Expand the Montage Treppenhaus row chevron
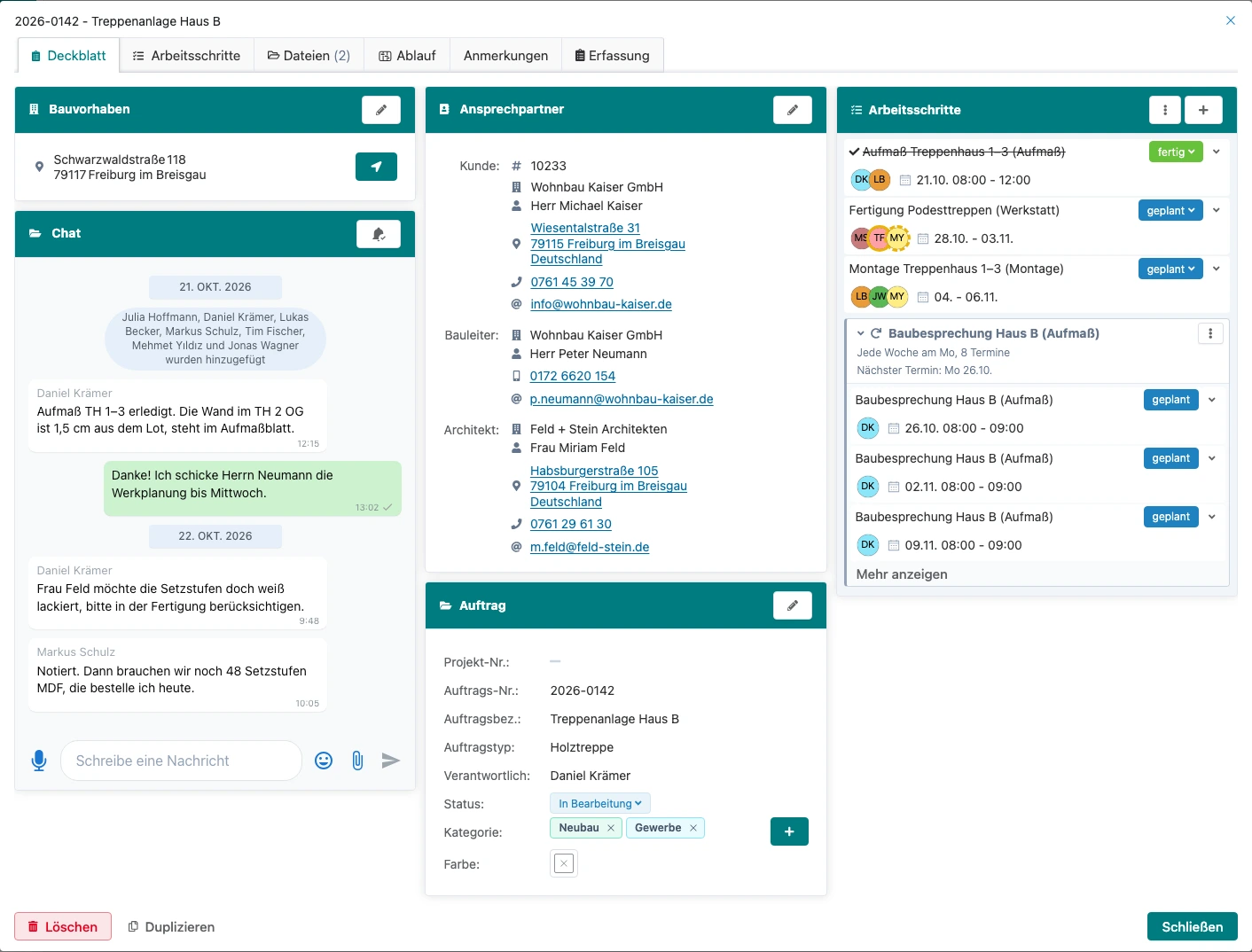1252x952 pixels. [1217, 269]
